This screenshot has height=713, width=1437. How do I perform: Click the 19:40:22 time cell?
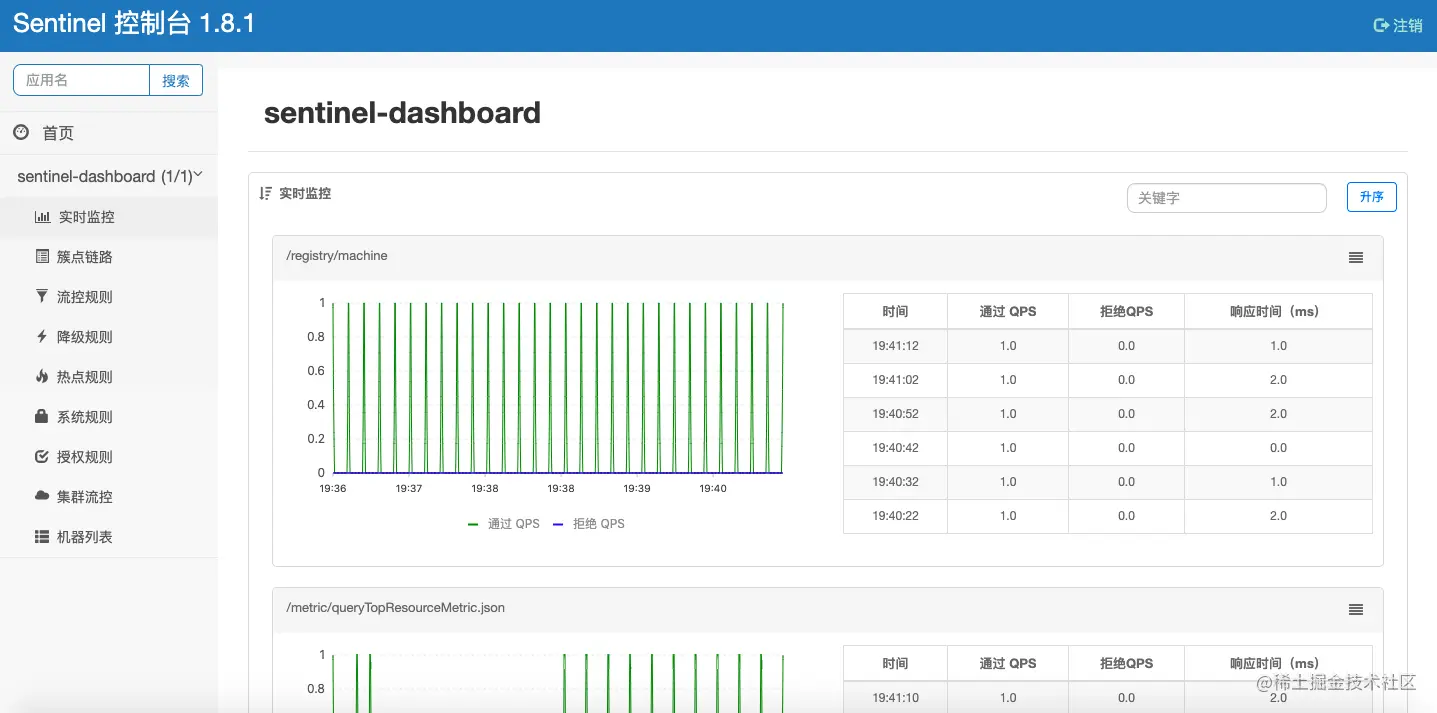[895, 516]
